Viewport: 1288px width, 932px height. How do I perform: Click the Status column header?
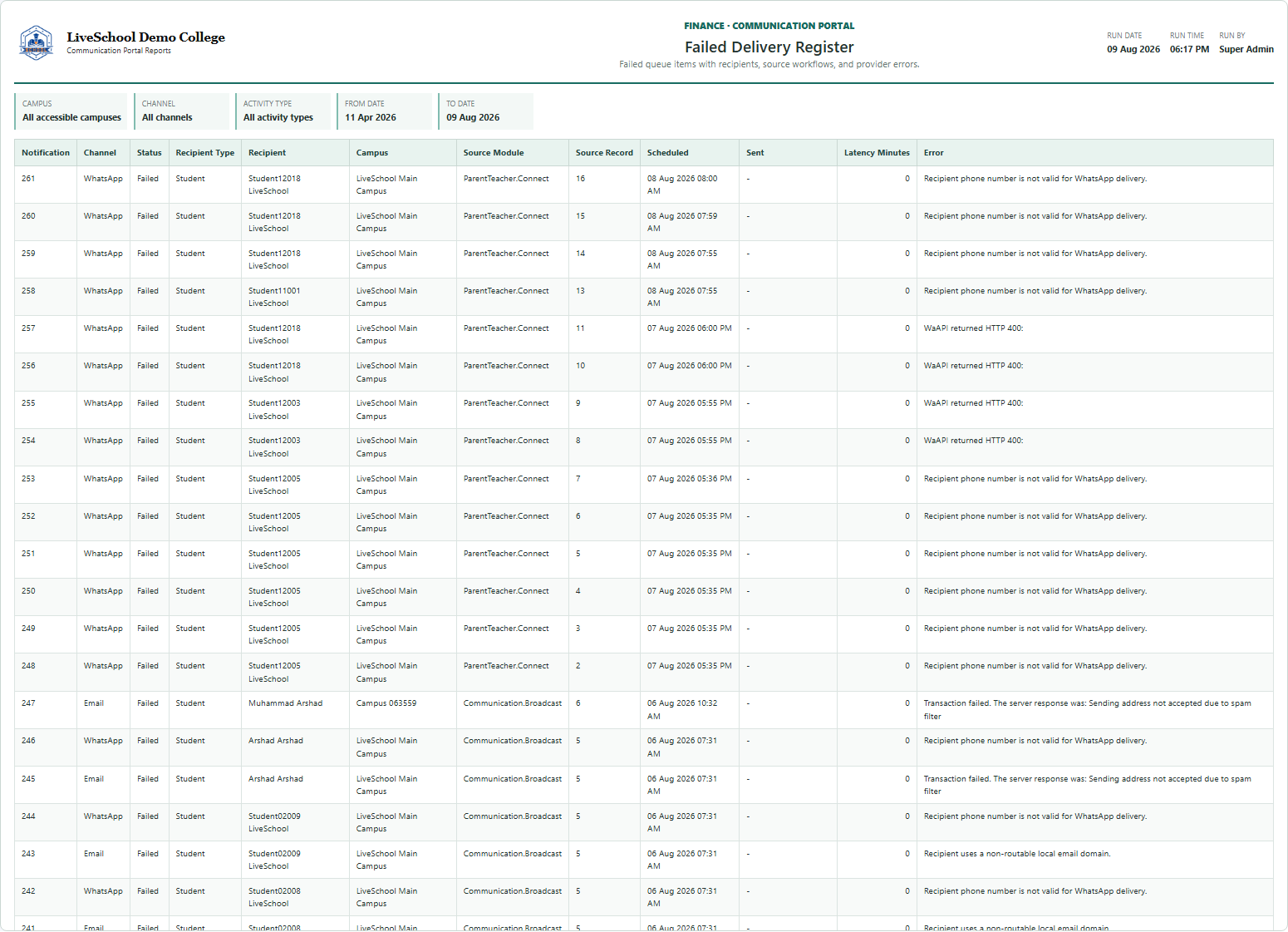coord(150,153)
